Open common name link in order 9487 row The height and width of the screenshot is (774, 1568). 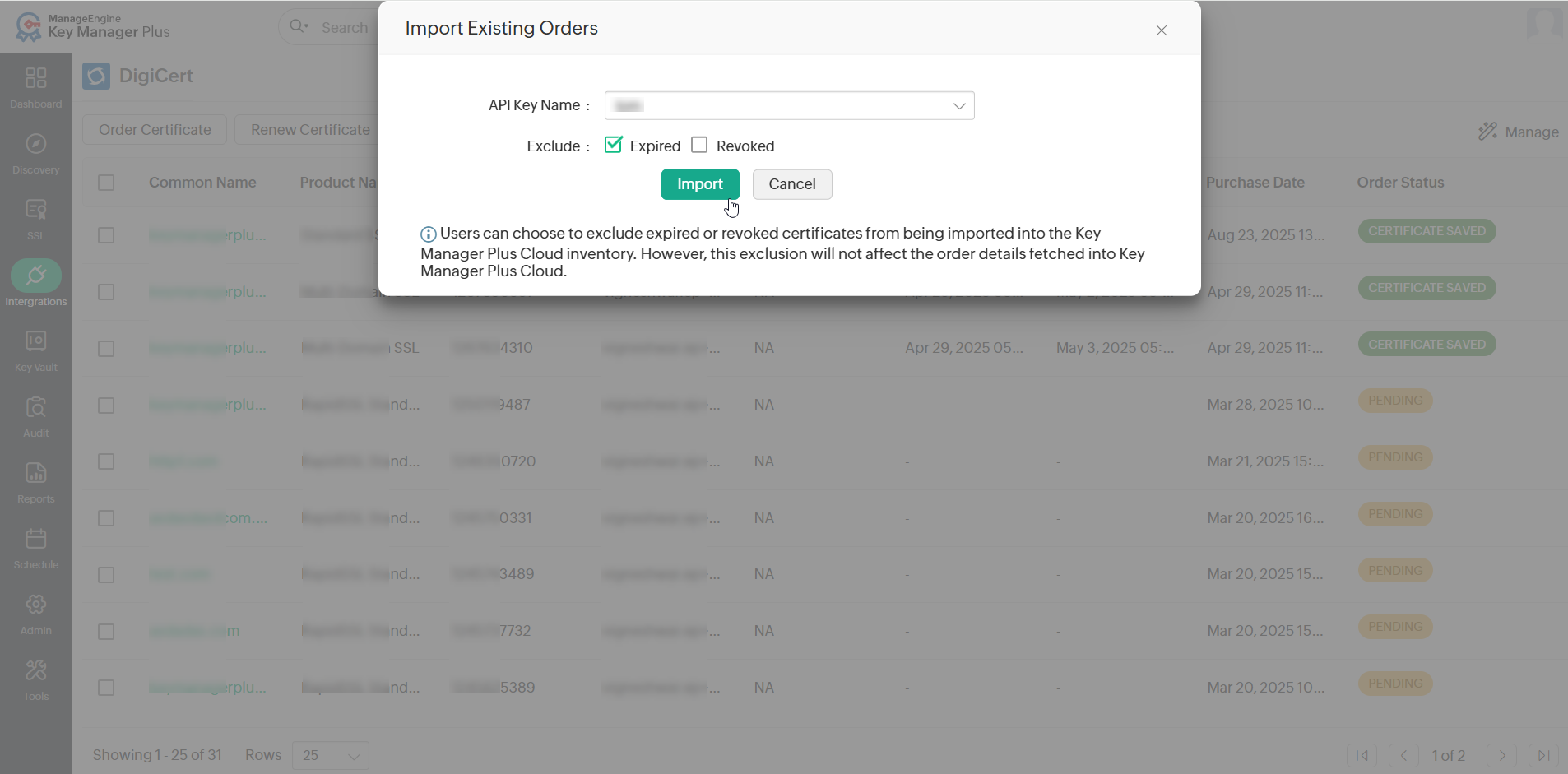(x=207, y=405)
